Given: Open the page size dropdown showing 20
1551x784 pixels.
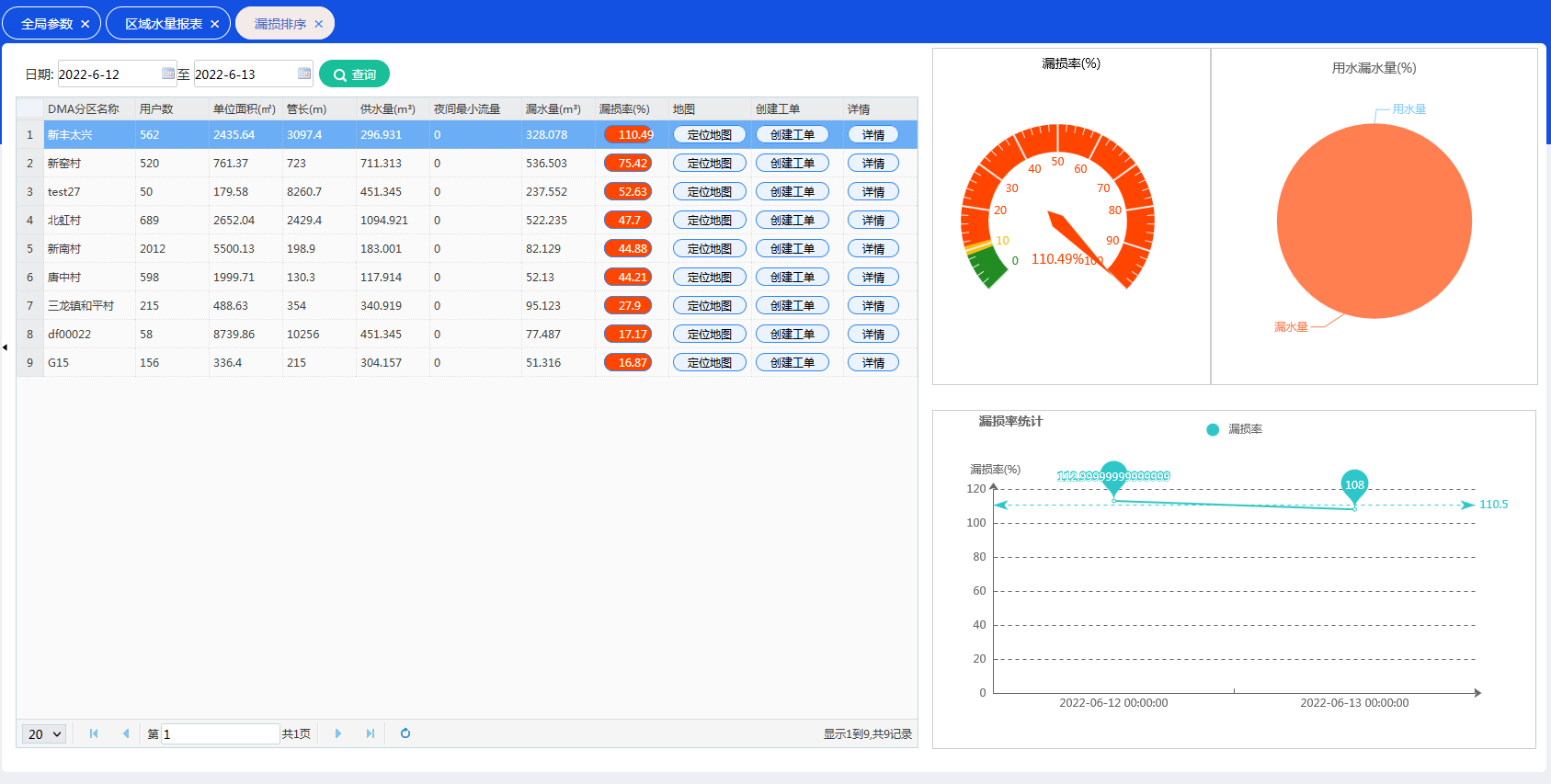Looking at the screenshot, I should 44,734.
